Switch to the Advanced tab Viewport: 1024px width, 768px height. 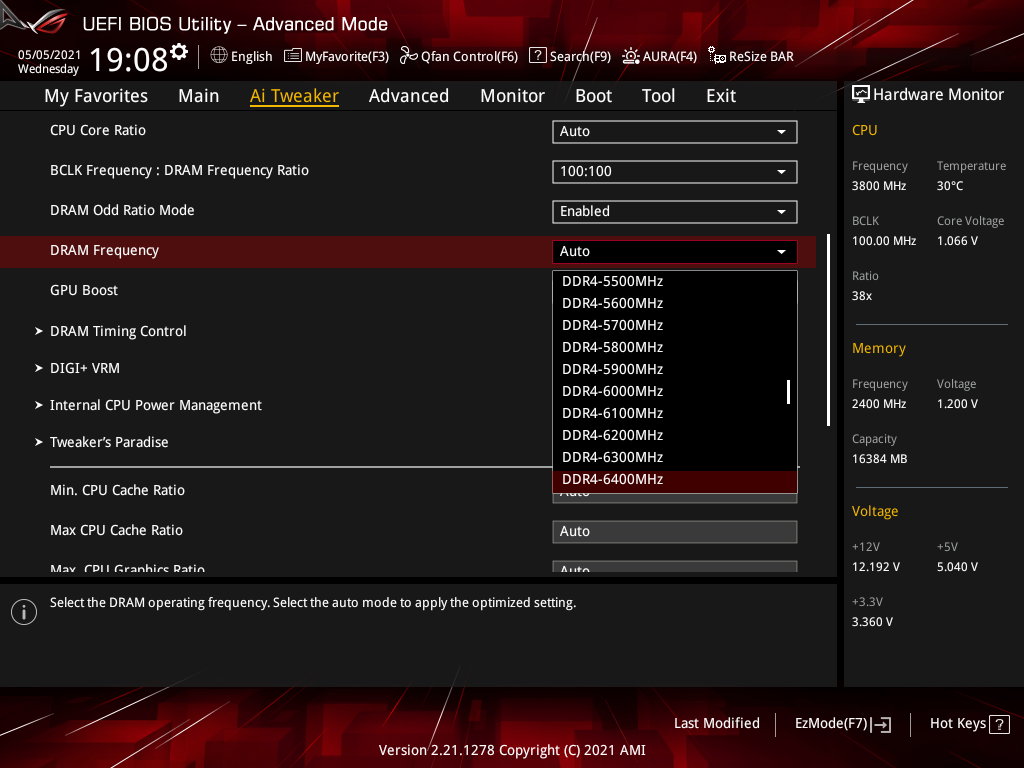tap(408, 96)
